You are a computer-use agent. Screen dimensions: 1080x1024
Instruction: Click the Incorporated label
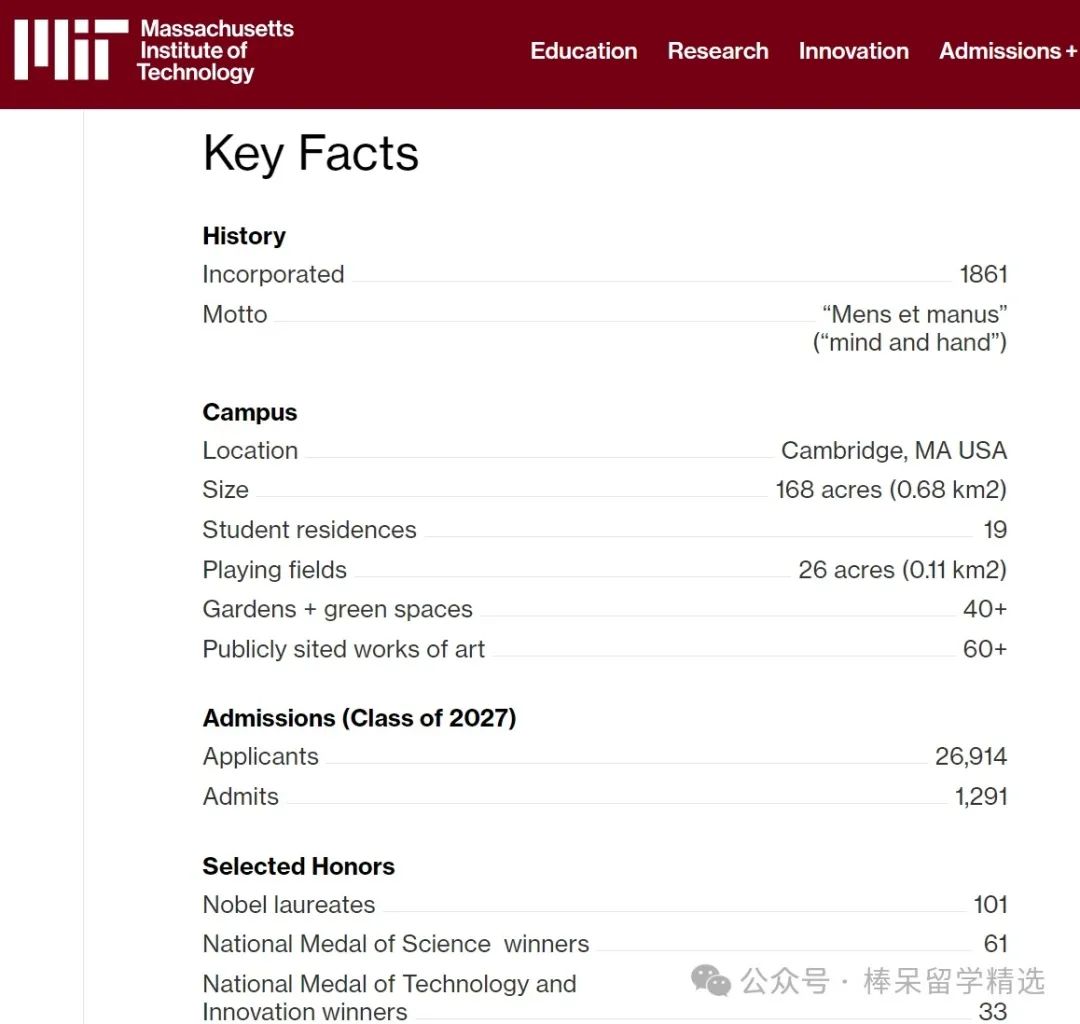273,274
